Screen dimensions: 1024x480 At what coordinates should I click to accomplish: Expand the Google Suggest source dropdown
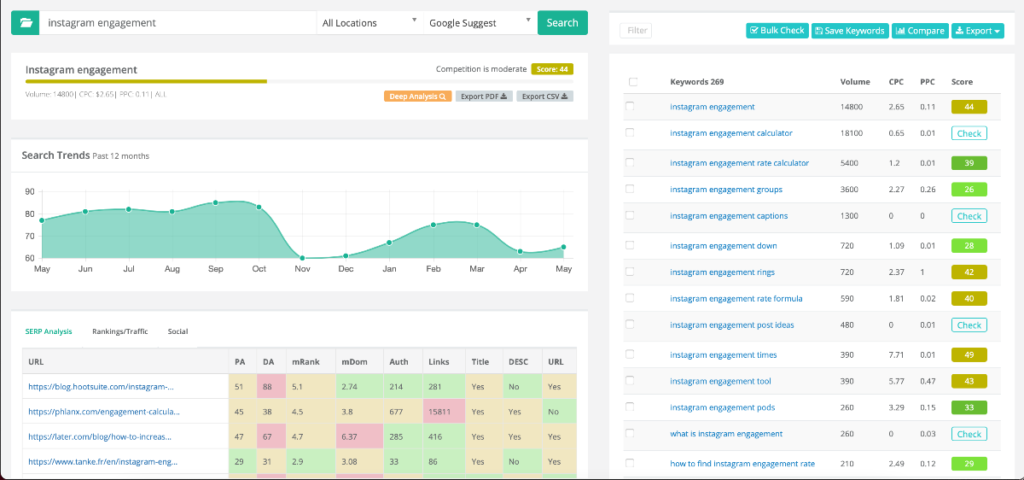pyautogui.click(x=478, y=22)
